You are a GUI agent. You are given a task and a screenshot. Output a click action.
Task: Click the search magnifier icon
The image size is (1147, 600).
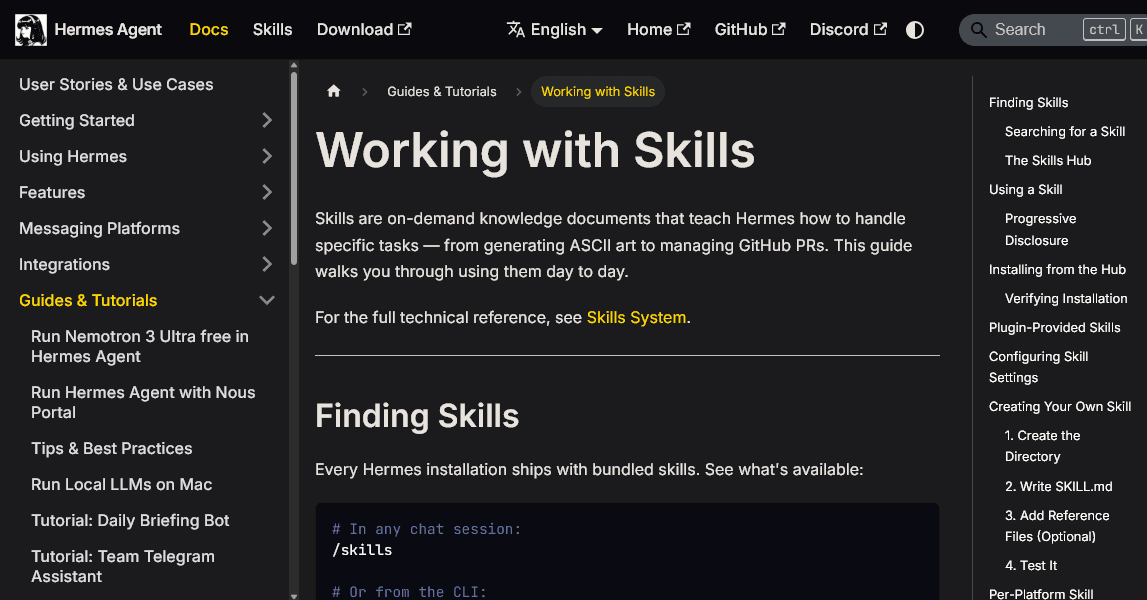tap(978, 30)
